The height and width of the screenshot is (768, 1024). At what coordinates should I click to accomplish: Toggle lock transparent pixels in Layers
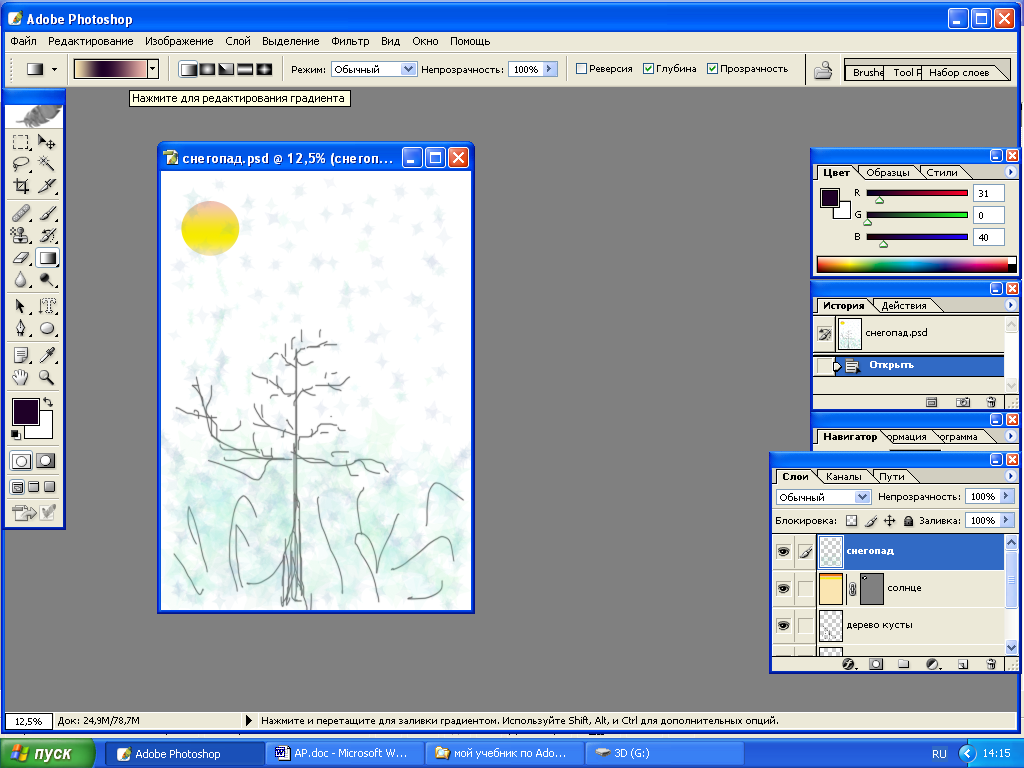point(851,520)
